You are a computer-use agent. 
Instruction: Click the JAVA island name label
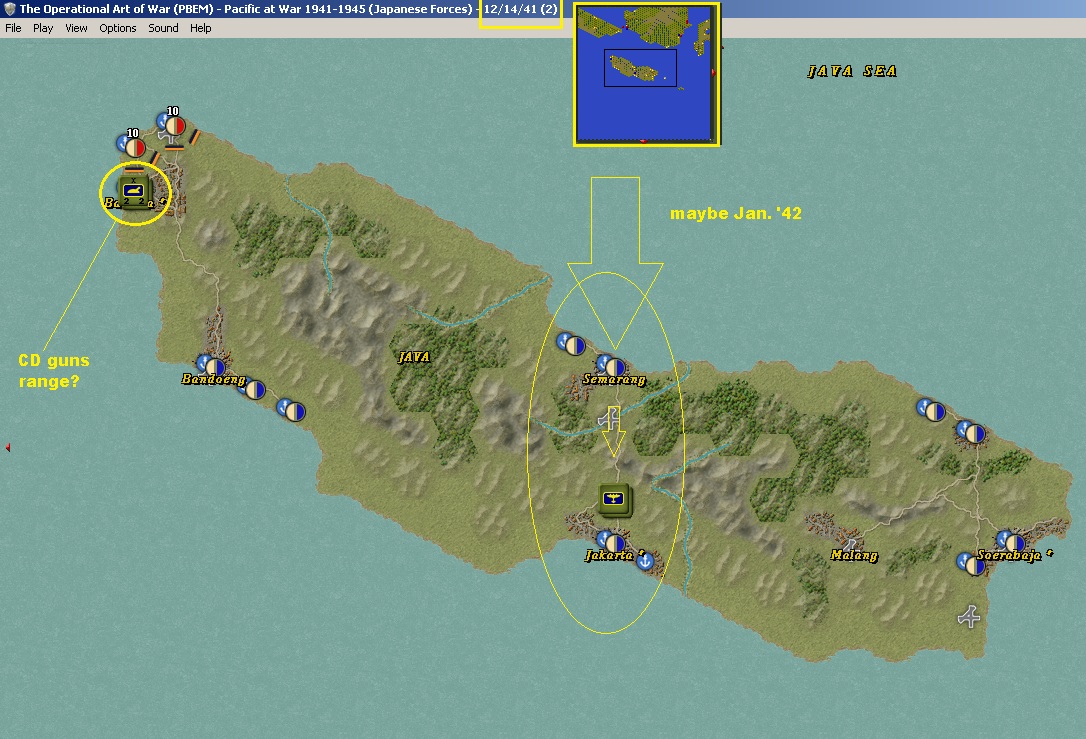point(414,357)
